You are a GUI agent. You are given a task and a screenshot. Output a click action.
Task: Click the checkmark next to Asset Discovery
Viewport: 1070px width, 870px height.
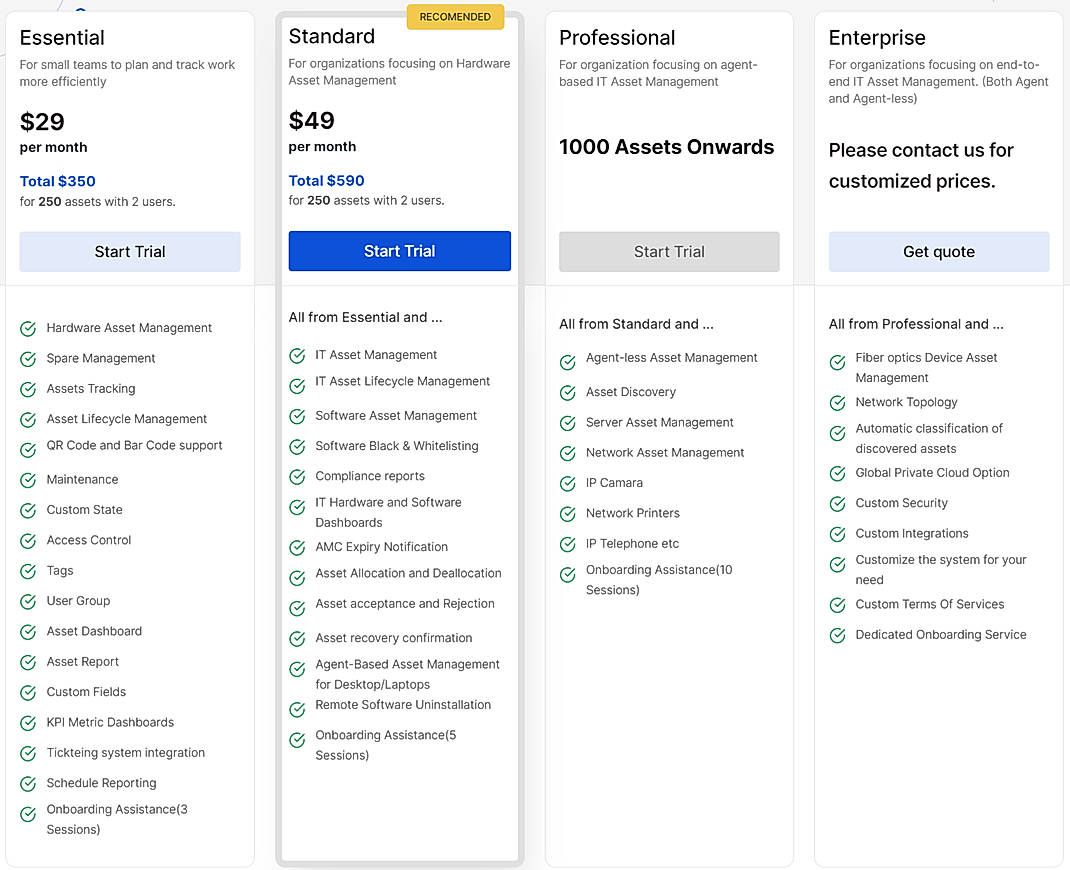pos(566,391)
